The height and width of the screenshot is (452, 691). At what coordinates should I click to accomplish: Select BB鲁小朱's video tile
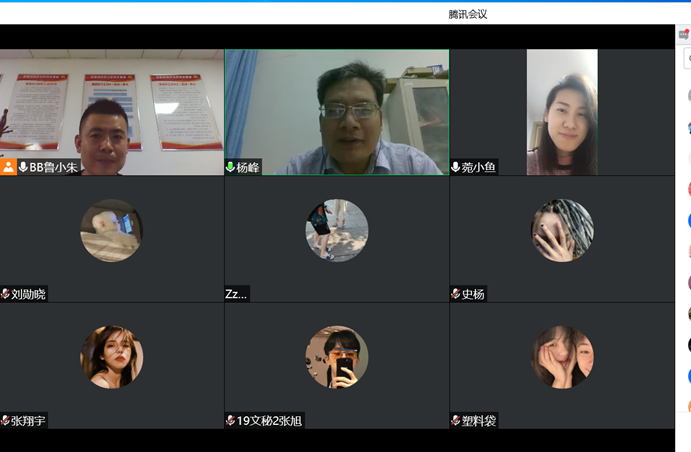point(111,110)
